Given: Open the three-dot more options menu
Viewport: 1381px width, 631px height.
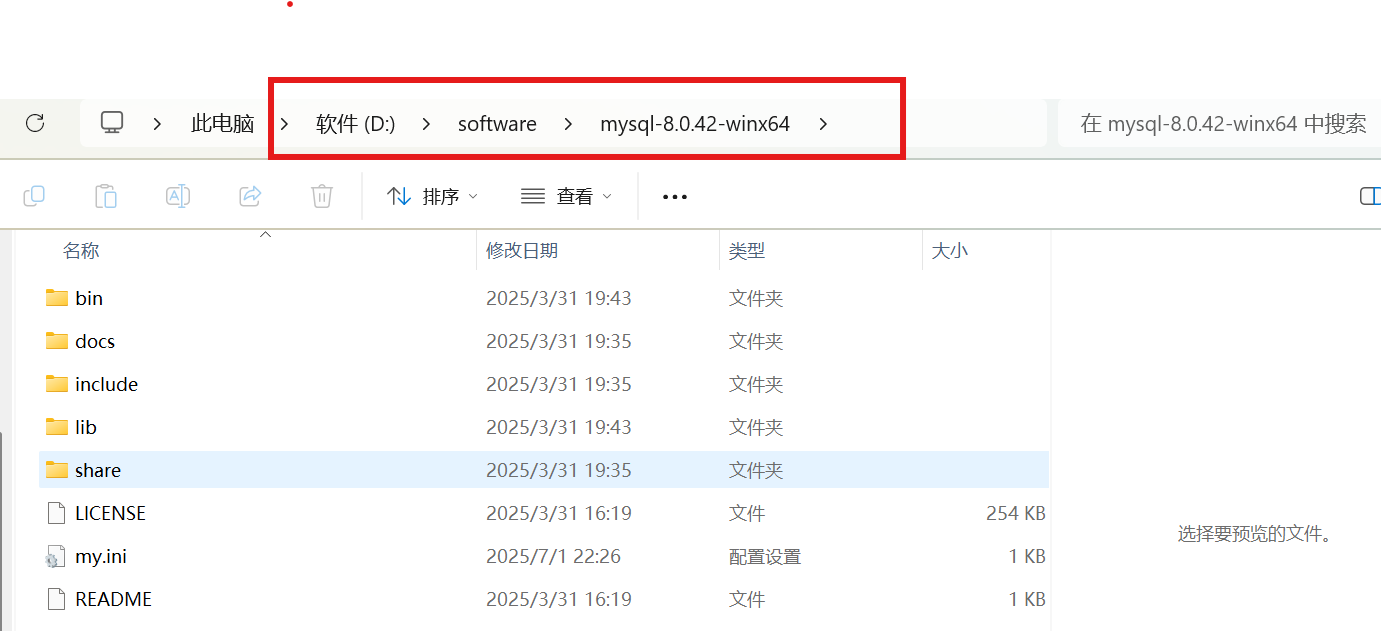Looking at the screenshot, I should [x=675, y=197].
